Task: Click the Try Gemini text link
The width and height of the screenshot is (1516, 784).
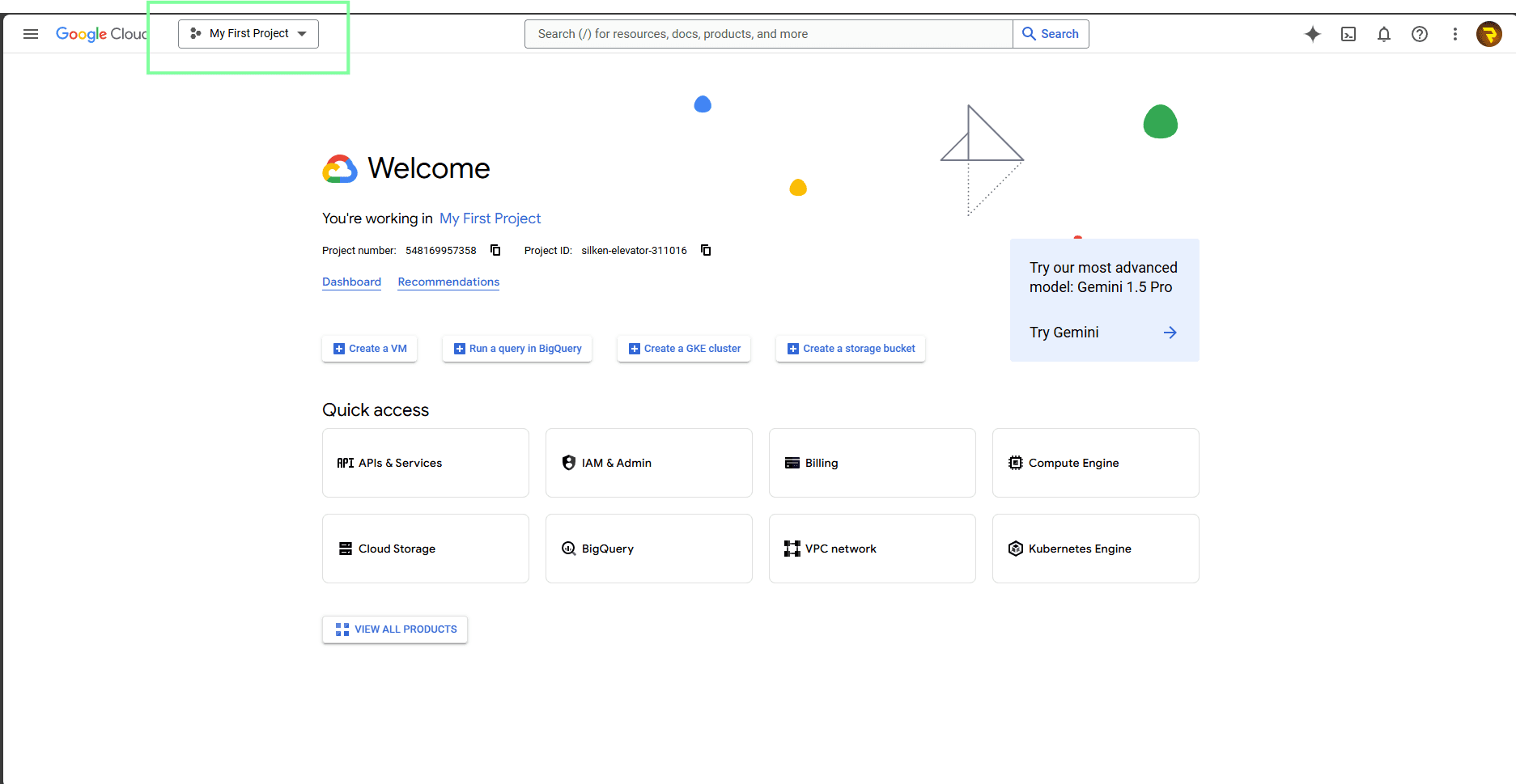Action: coord(1064,333)
